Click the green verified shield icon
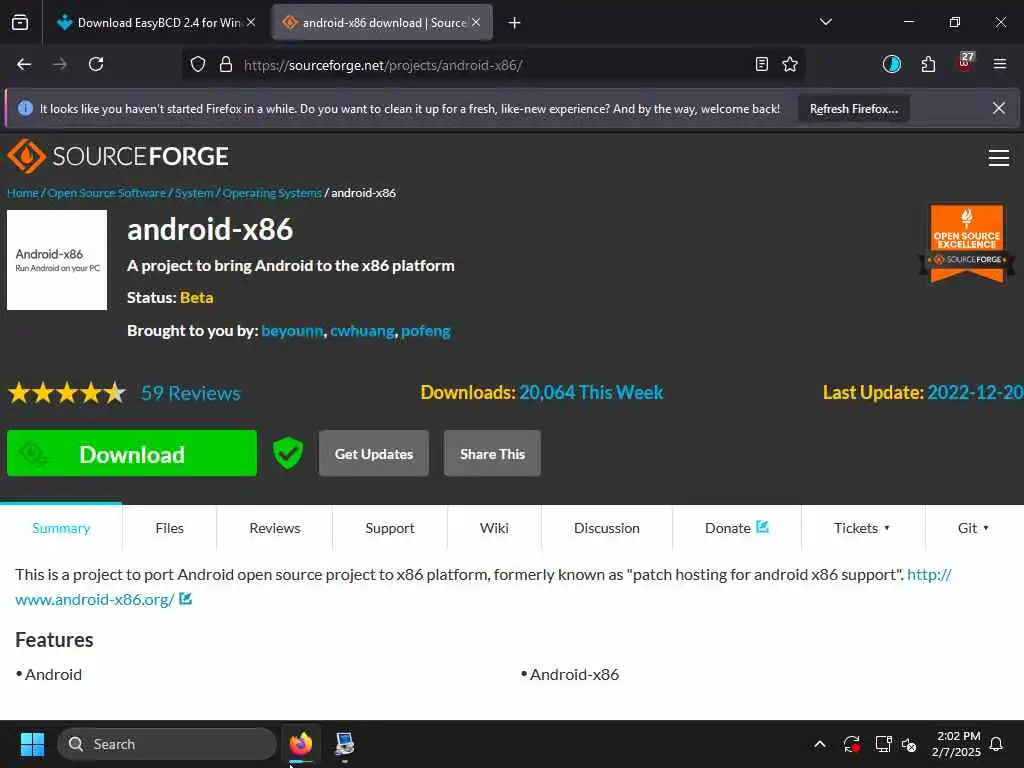The height and width of the screenshot is (768, 1024). coord(288,453)
